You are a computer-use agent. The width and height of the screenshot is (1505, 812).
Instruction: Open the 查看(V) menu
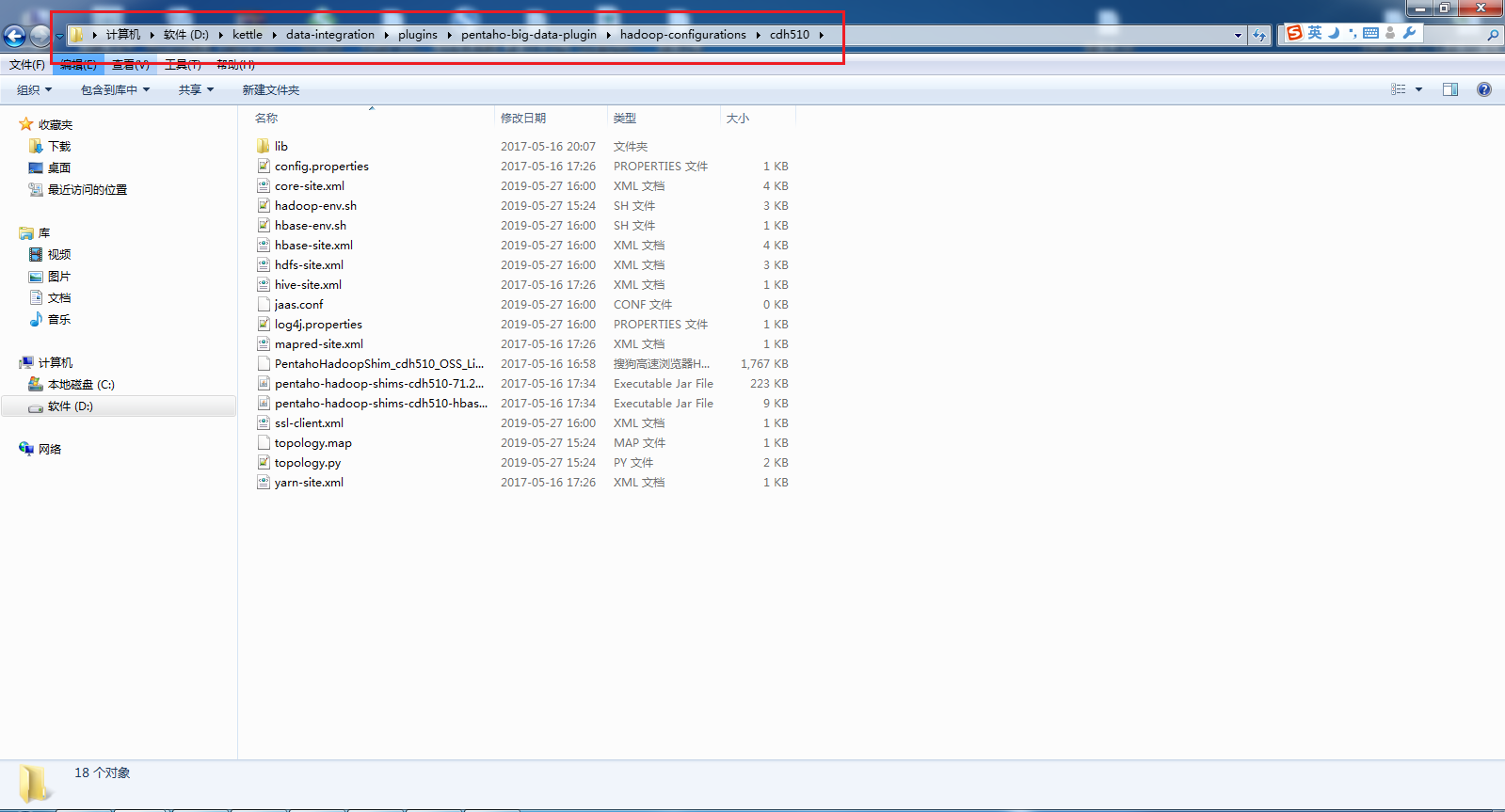coord(131,65)
